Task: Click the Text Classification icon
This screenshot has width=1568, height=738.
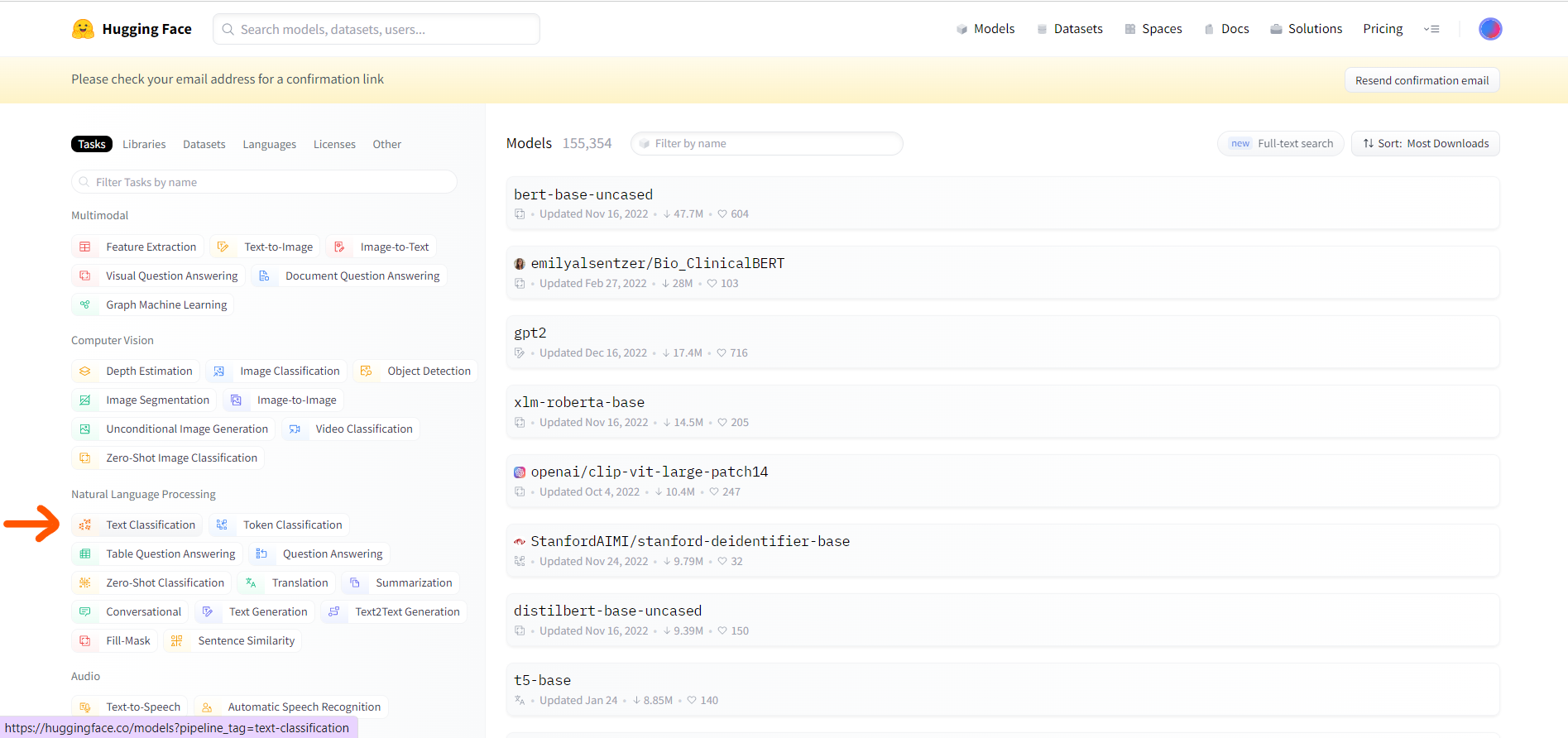Action: (85, 525)
